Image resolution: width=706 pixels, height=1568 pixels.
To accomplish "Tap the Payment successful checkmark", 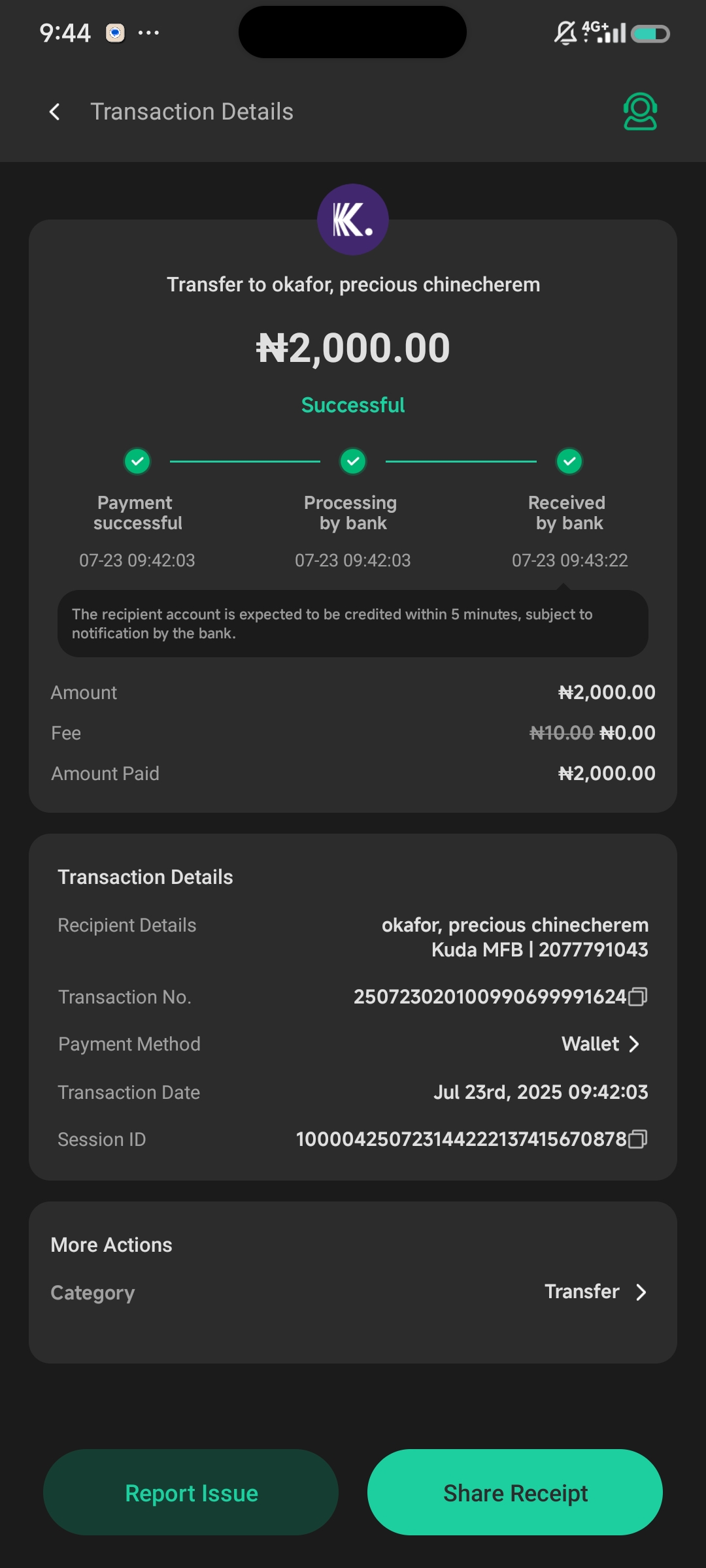I will coord(137,461).
